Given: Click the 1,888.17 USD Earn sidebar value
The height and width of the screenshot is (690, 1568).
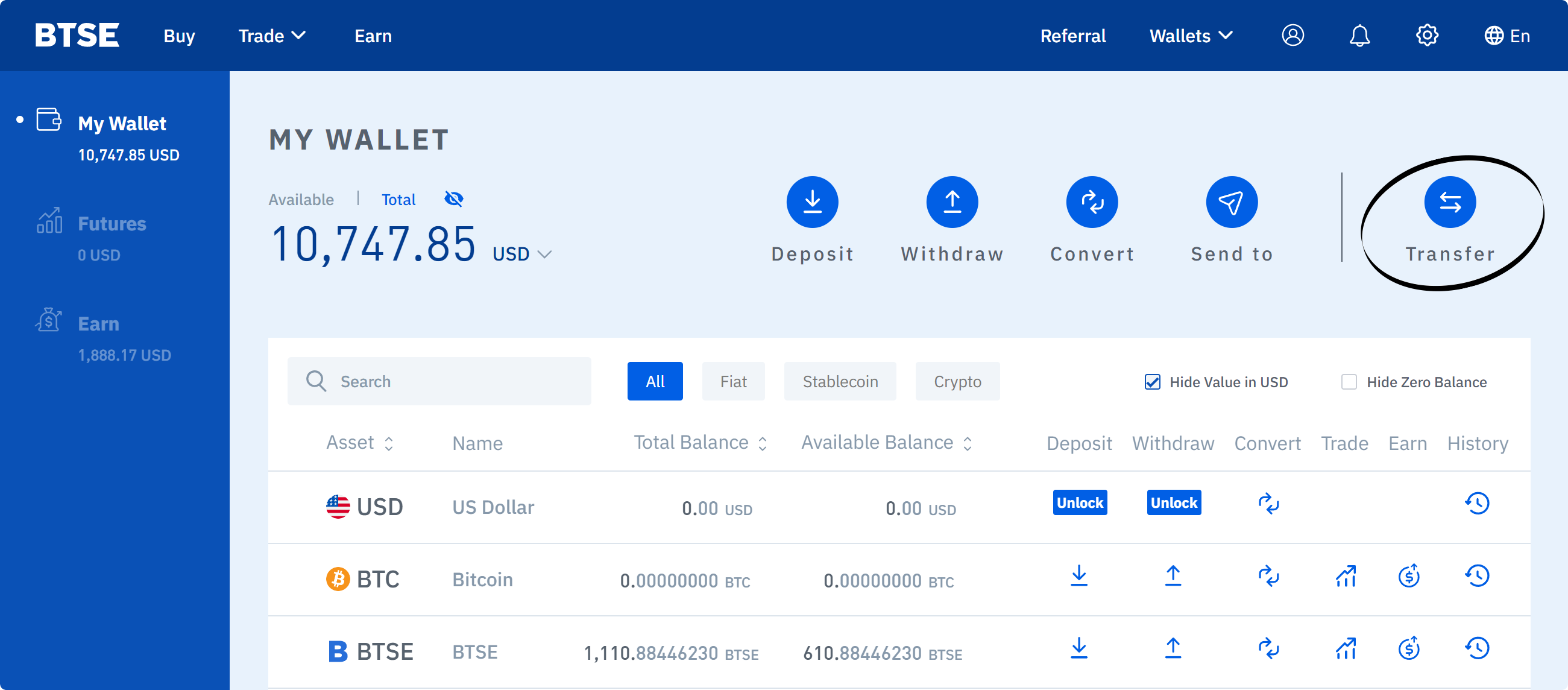Looking at the screenshot, I should tap(125, 355).
